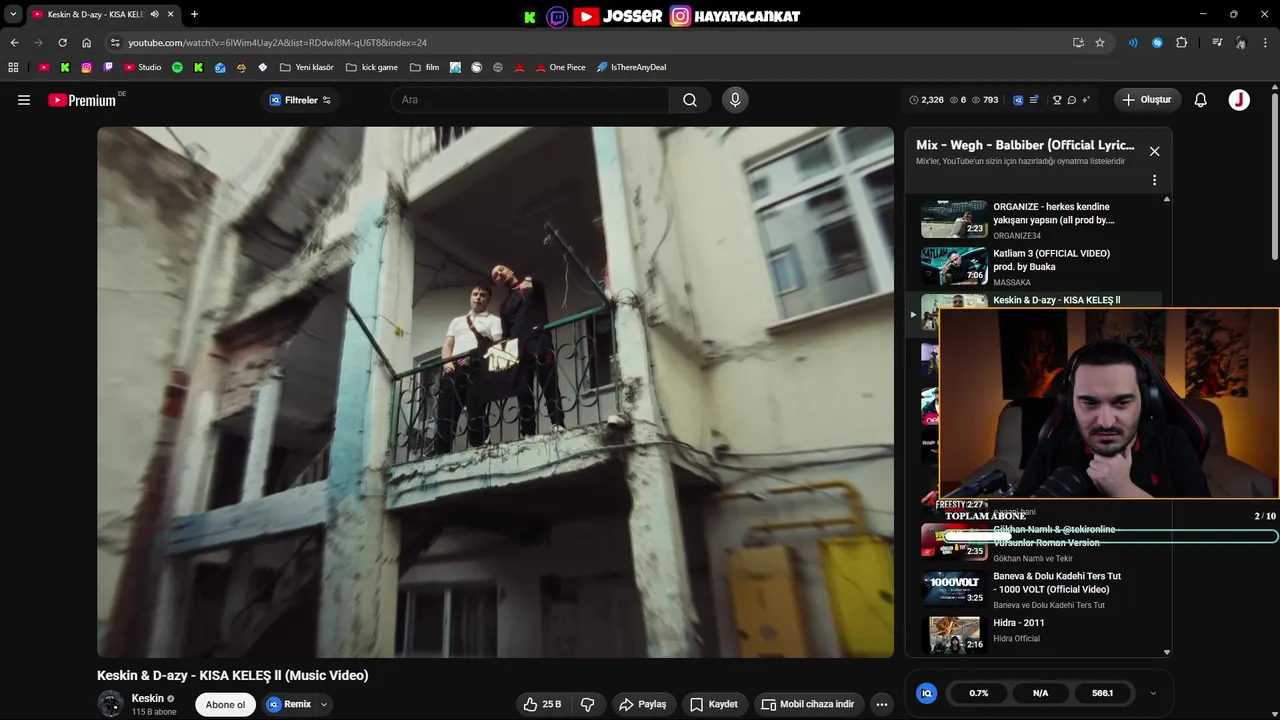
Task: Open Chrome three-dot menu
Action: (x=1266, y=43)
